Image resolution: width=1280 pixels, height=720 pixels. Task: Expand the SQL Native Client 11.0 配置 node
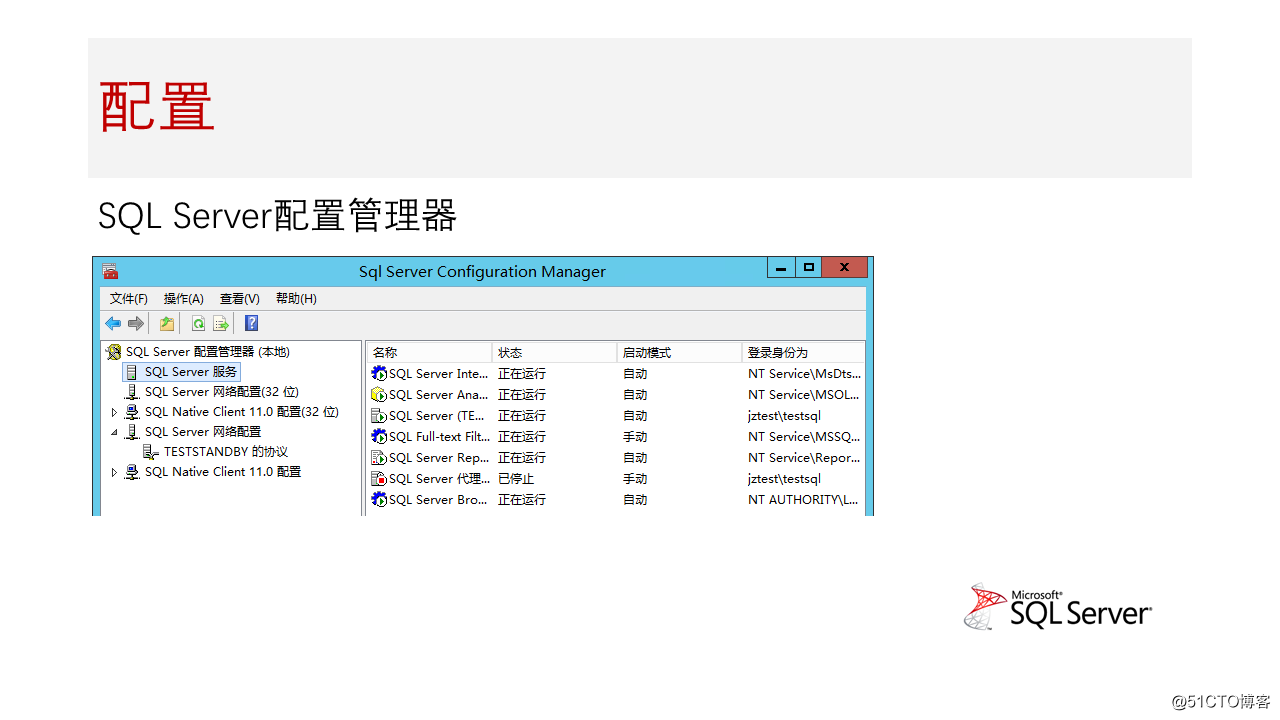pos(114,472)
